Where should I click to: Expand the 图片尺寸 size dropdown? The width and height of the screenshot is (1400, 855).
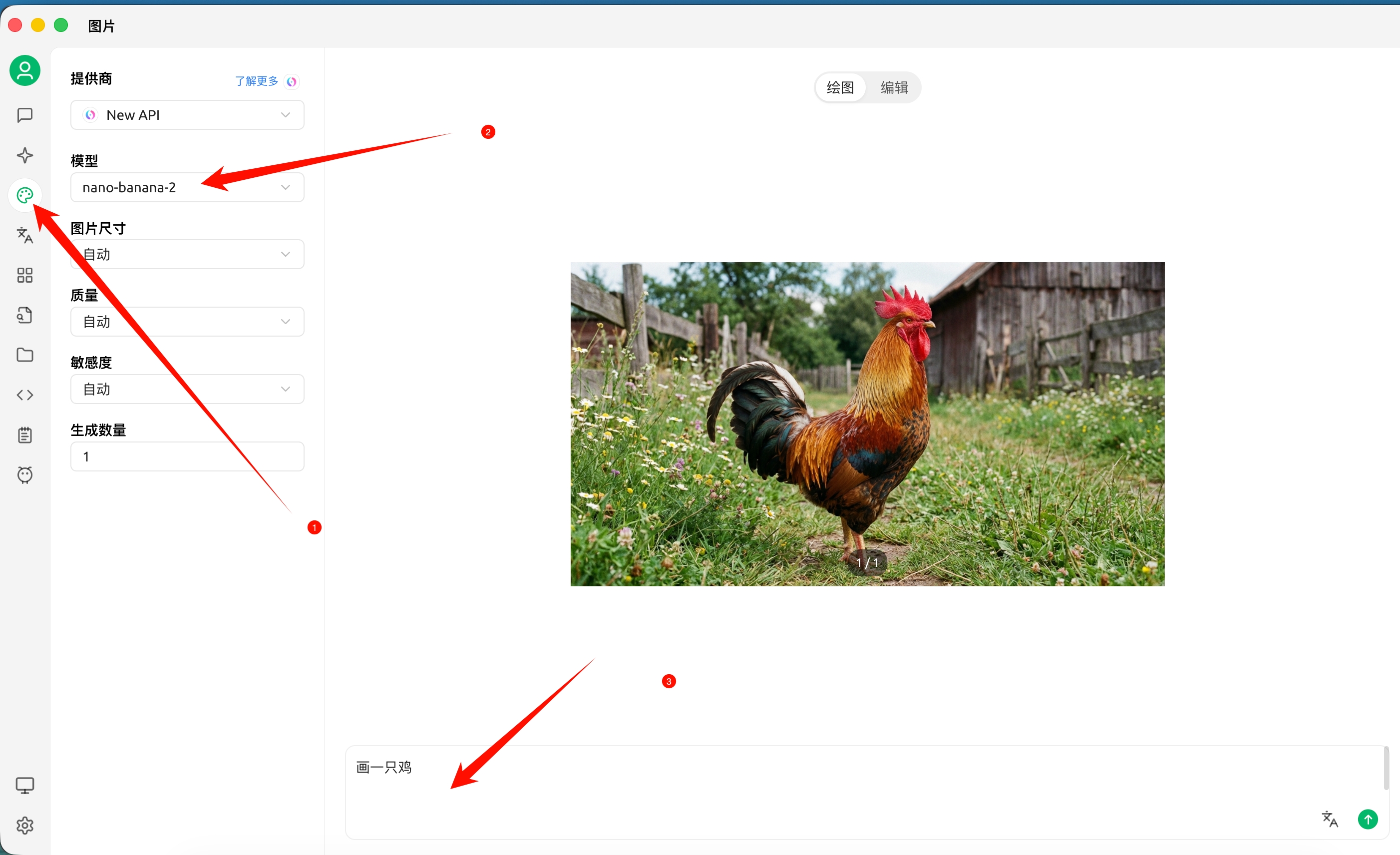tap(187, 254)
